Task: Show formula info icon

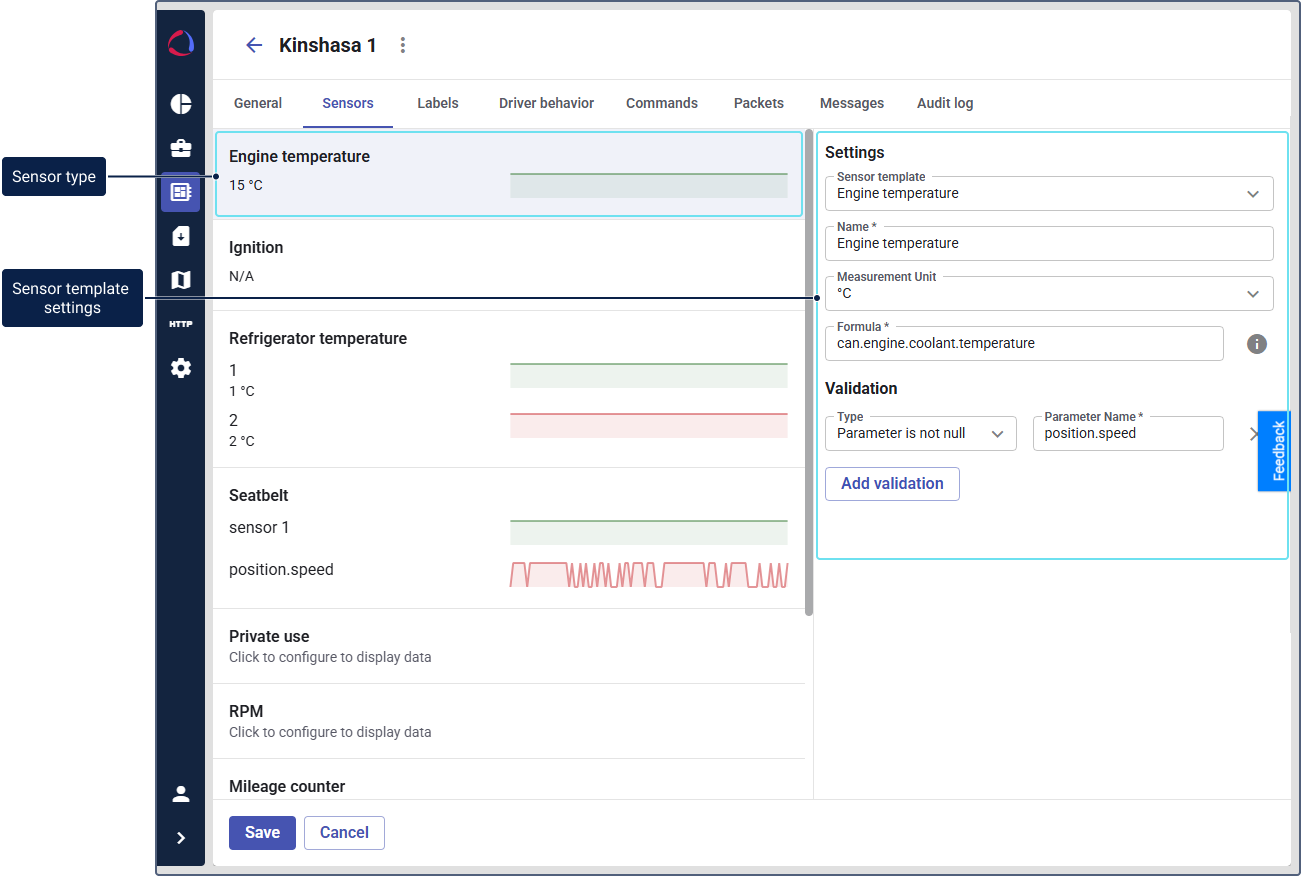Action: coord(1257,344)
